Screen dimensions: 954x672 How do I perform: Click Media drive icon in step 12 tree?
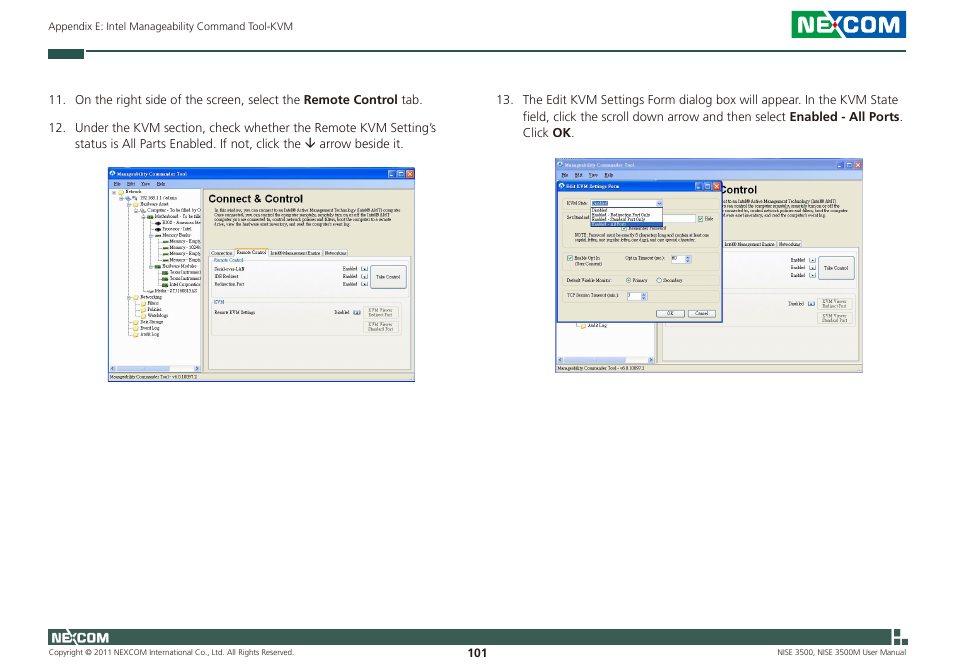150,291
